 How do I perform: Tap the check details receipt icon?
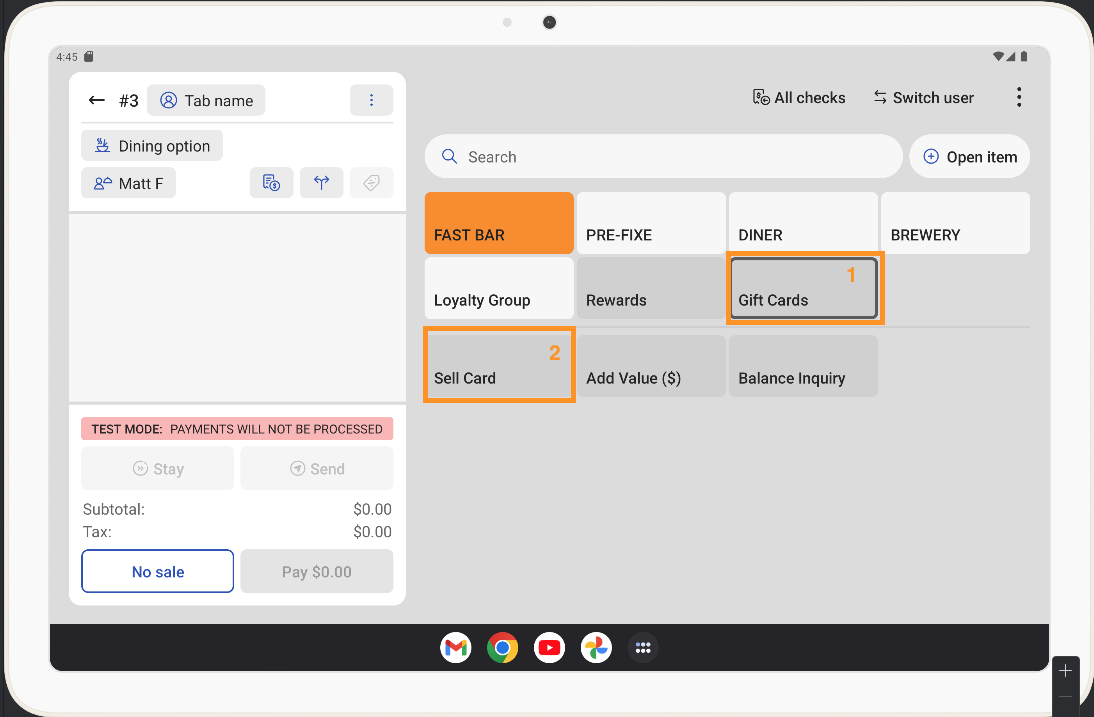pos(271,183)
